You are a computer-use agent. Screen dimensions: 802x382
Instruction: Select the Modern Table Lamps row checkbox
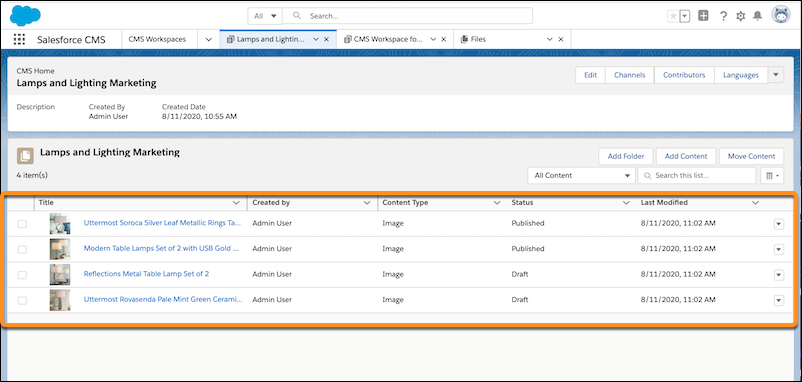pos(22,249)
